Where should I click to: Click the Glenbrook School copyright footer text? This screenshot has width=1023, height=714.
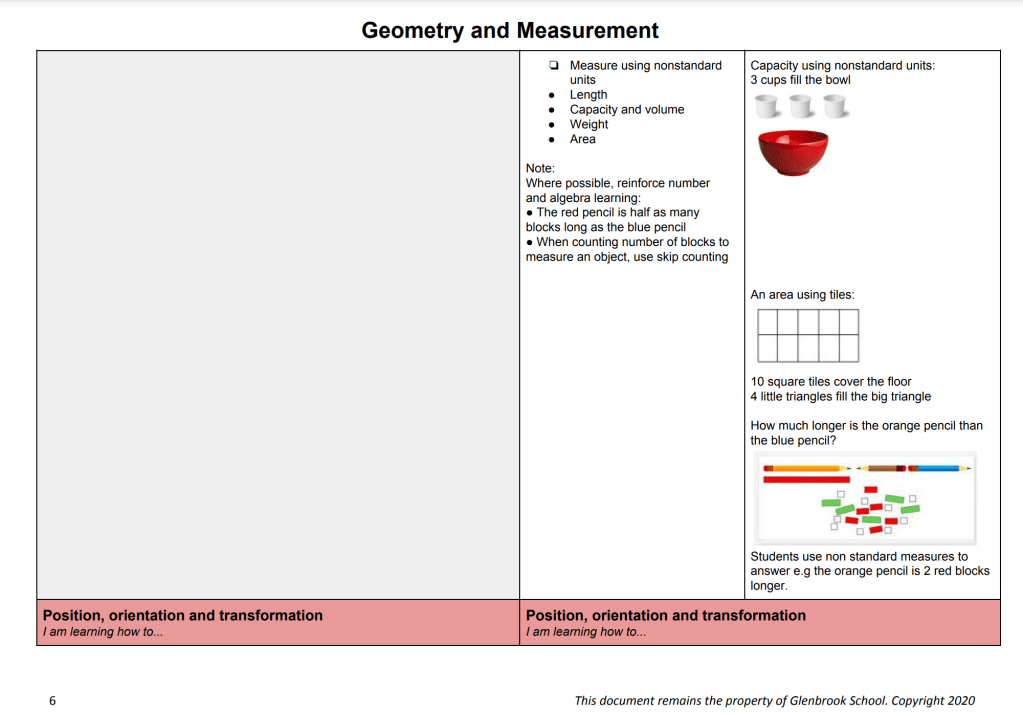774,701
